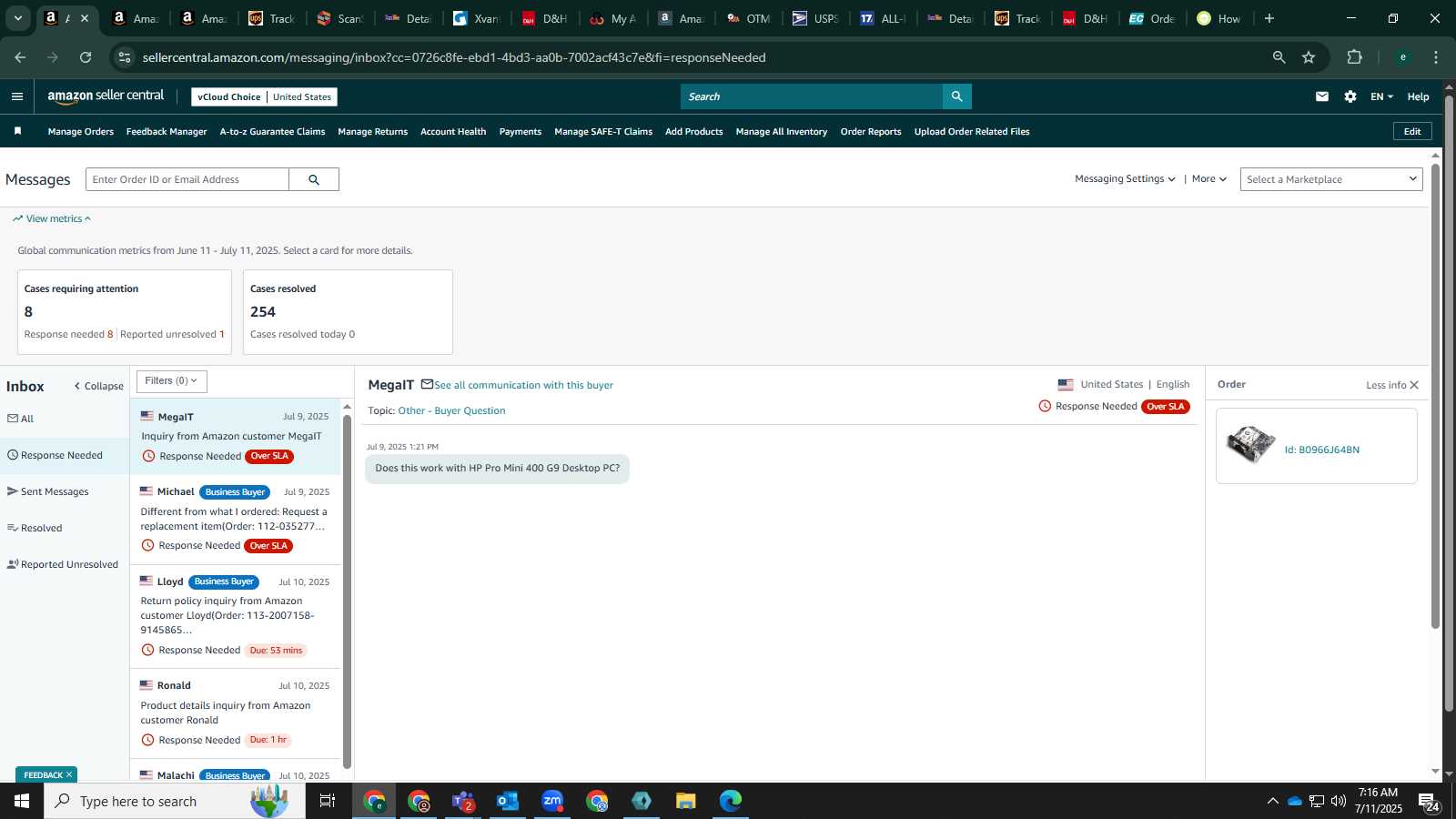Click the Messages search magnifier button
The image size is (1456, 819).
click(x=314, y=179)
